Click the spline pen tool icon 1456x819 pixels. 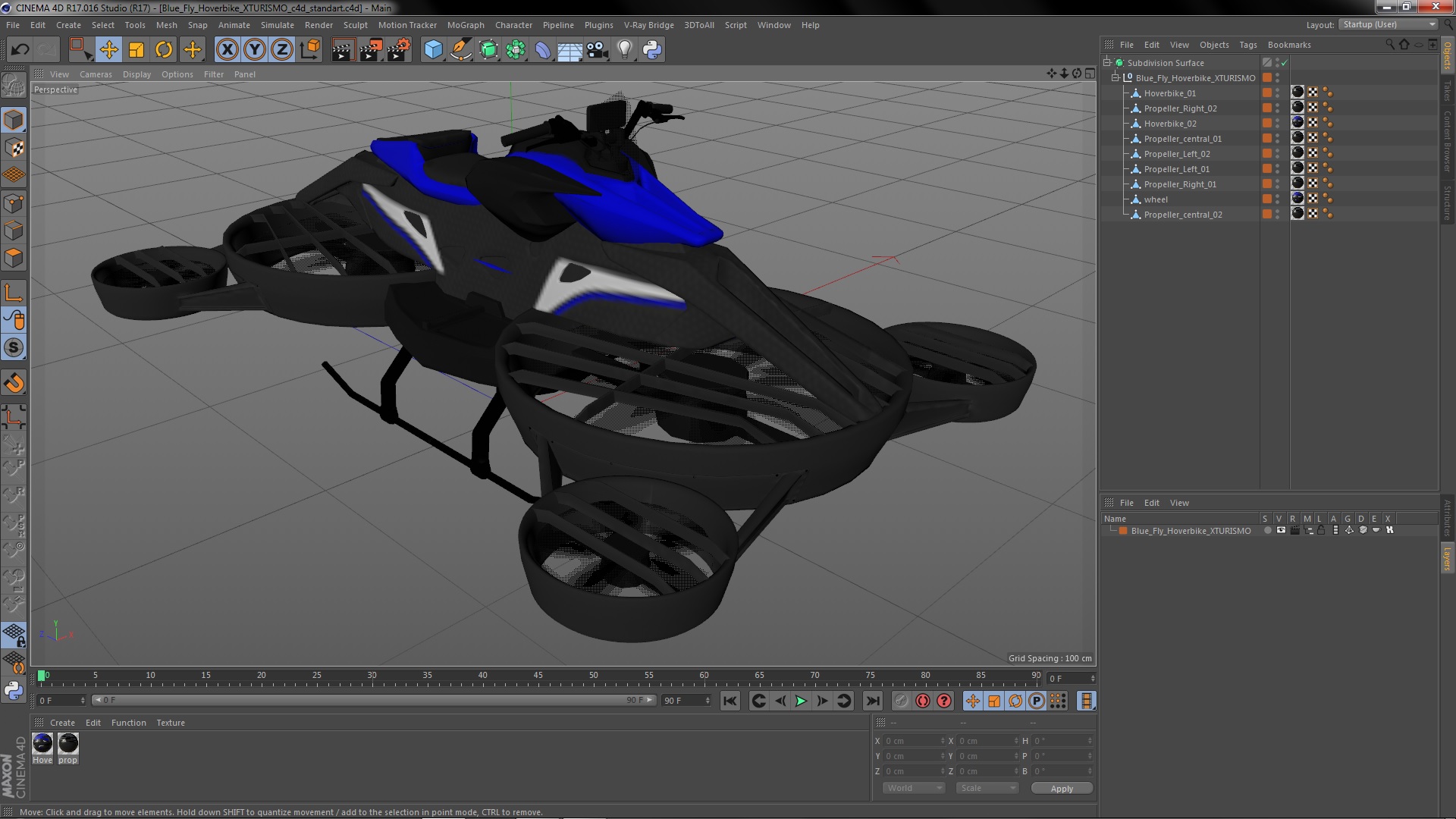[x=460, y=50]
